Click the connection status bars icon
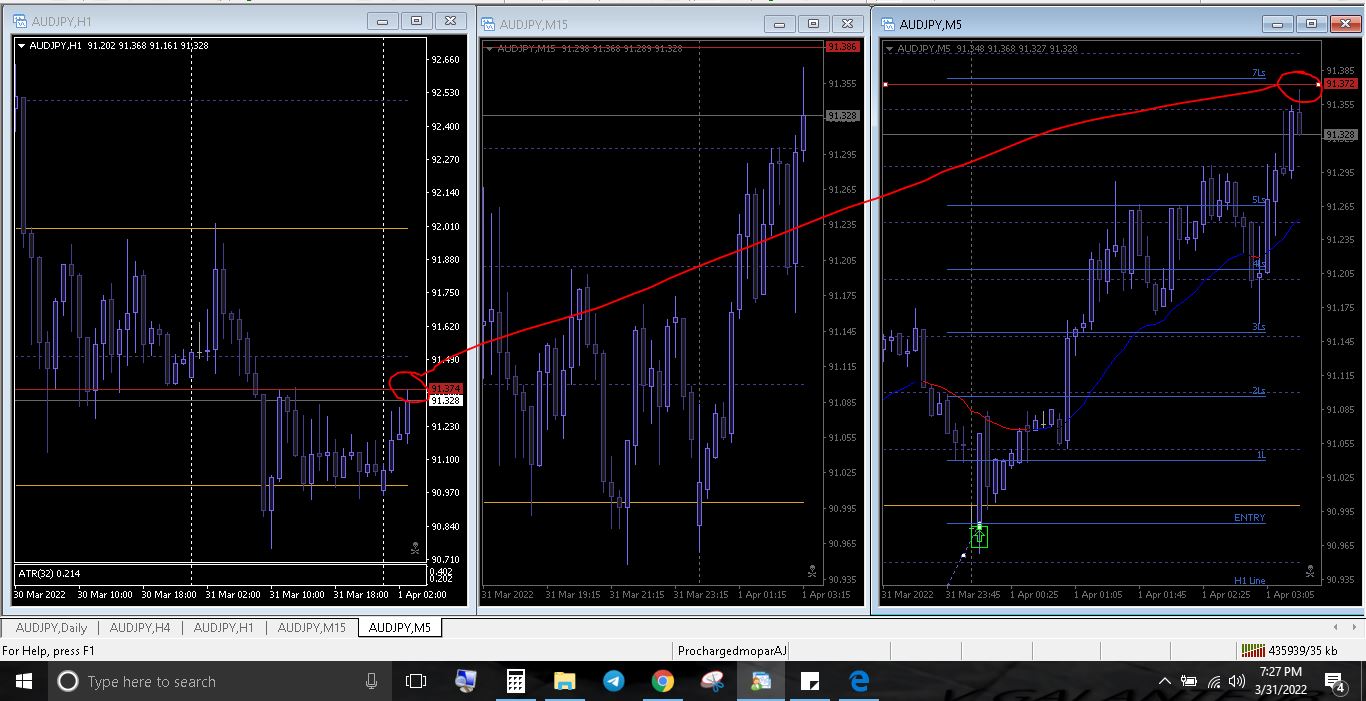 coord(1253,651)
